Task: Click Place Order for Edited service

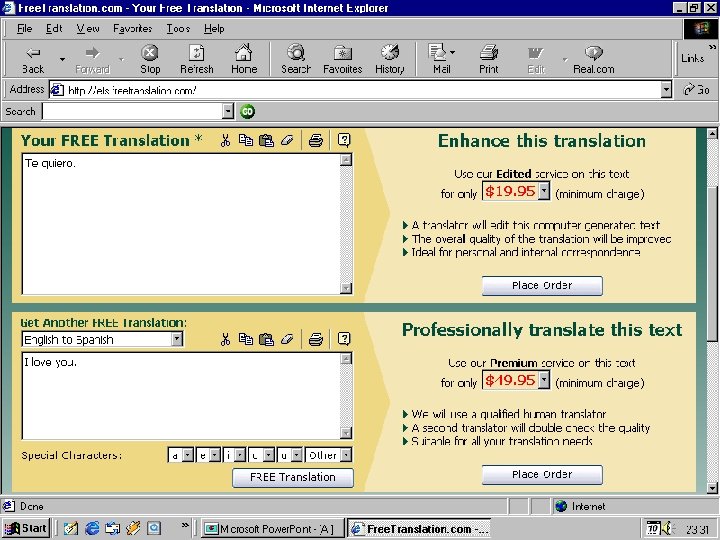Action: pyautogui.click(x=542, y=286)
